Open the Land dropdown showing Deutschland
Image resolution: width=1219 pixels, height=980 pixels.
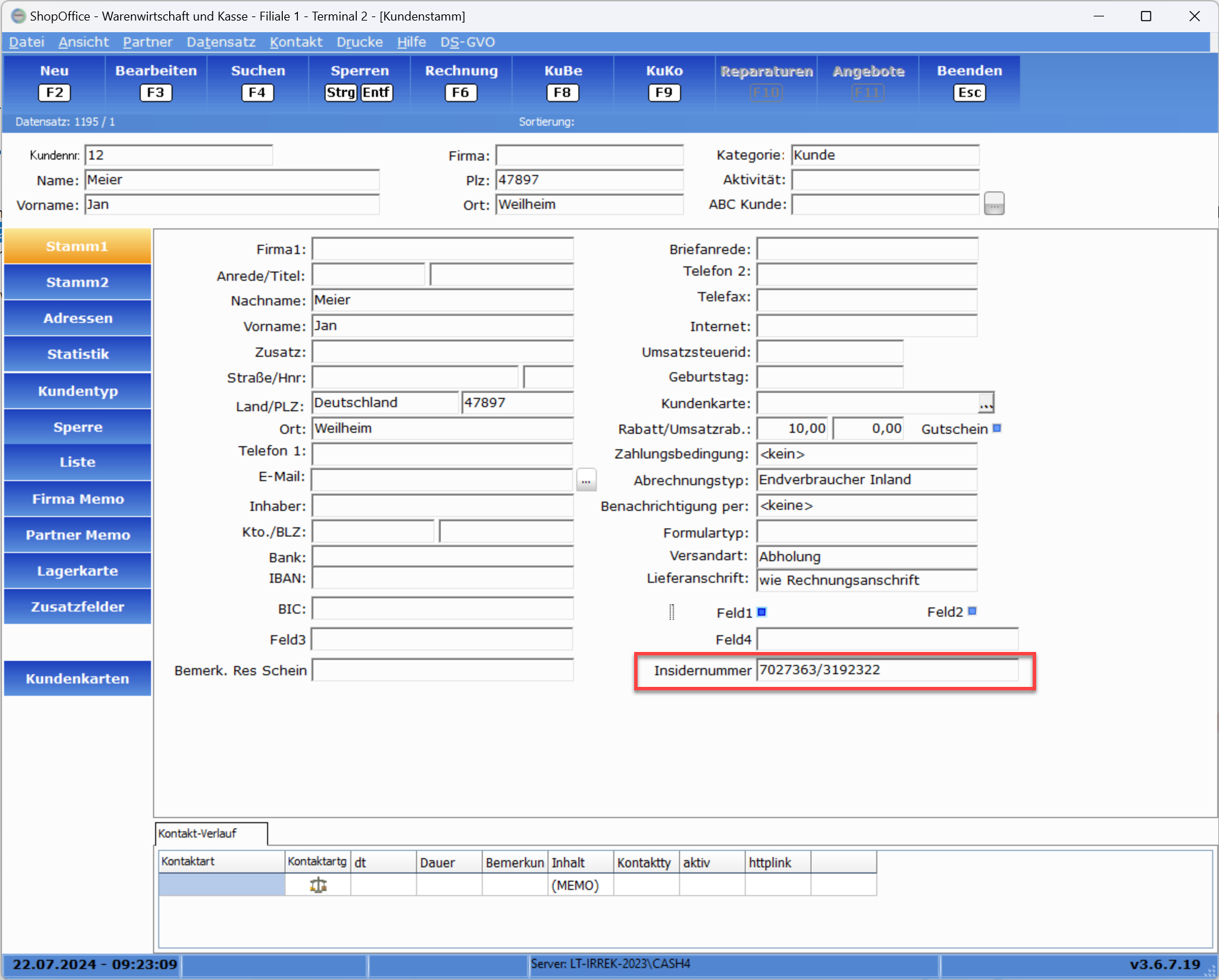click(x=386, y=403)
